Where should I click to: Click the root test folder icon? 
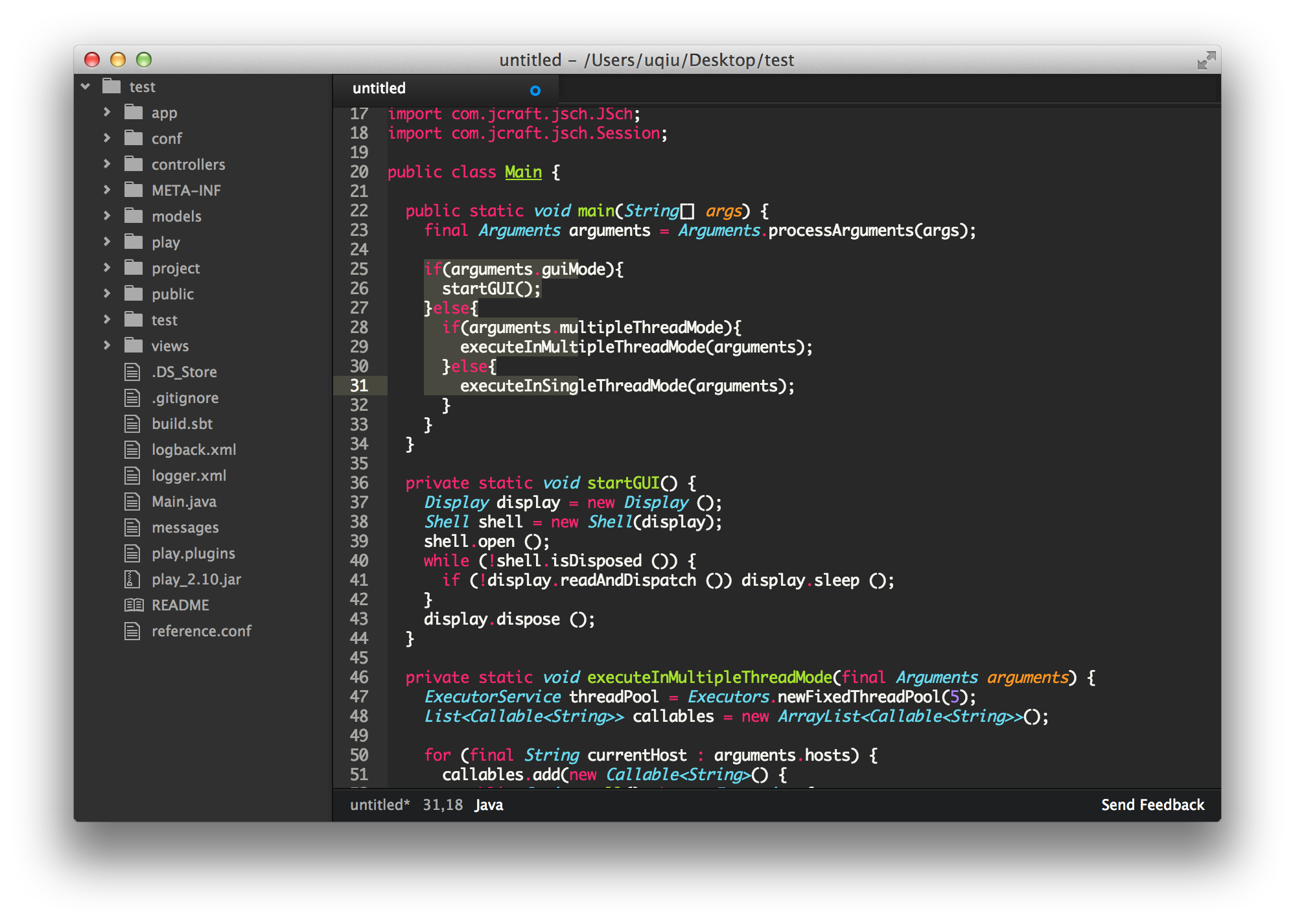(x=111, y=86)
